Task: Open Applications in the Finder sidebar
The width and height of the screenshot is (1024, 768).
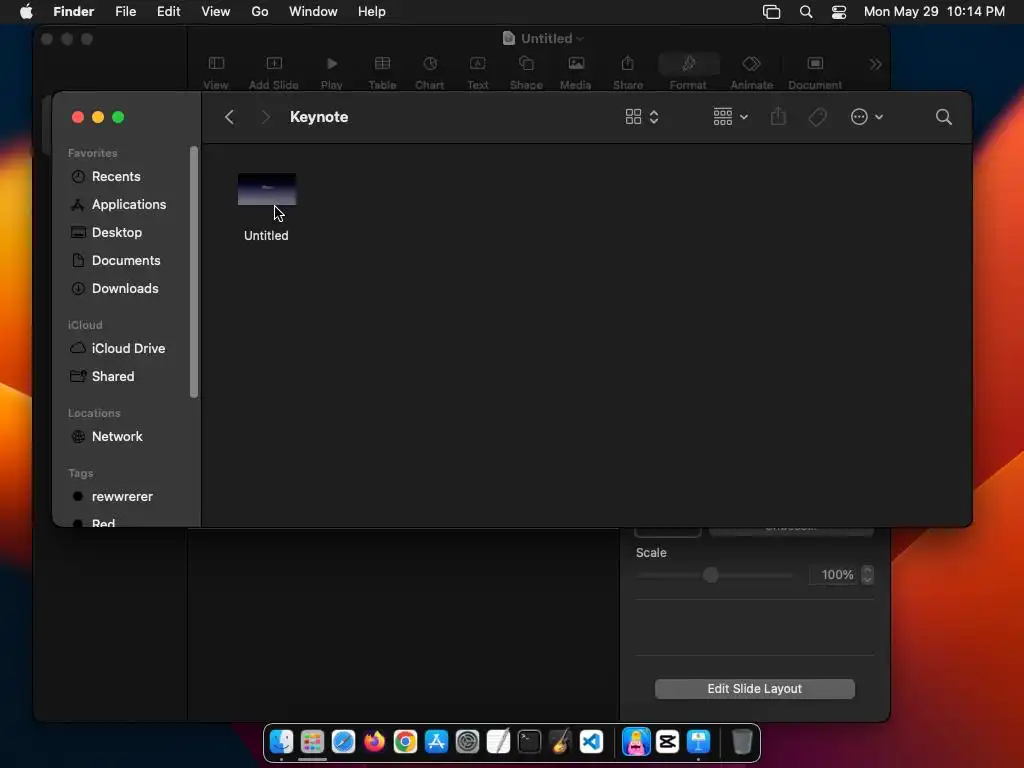Action: click(x=128, y=204)
